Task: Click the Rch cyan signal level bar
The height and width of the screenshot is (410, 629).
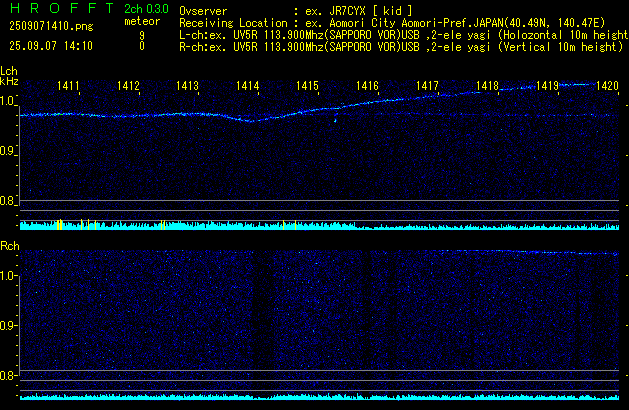Action: [x=319, y=397]
